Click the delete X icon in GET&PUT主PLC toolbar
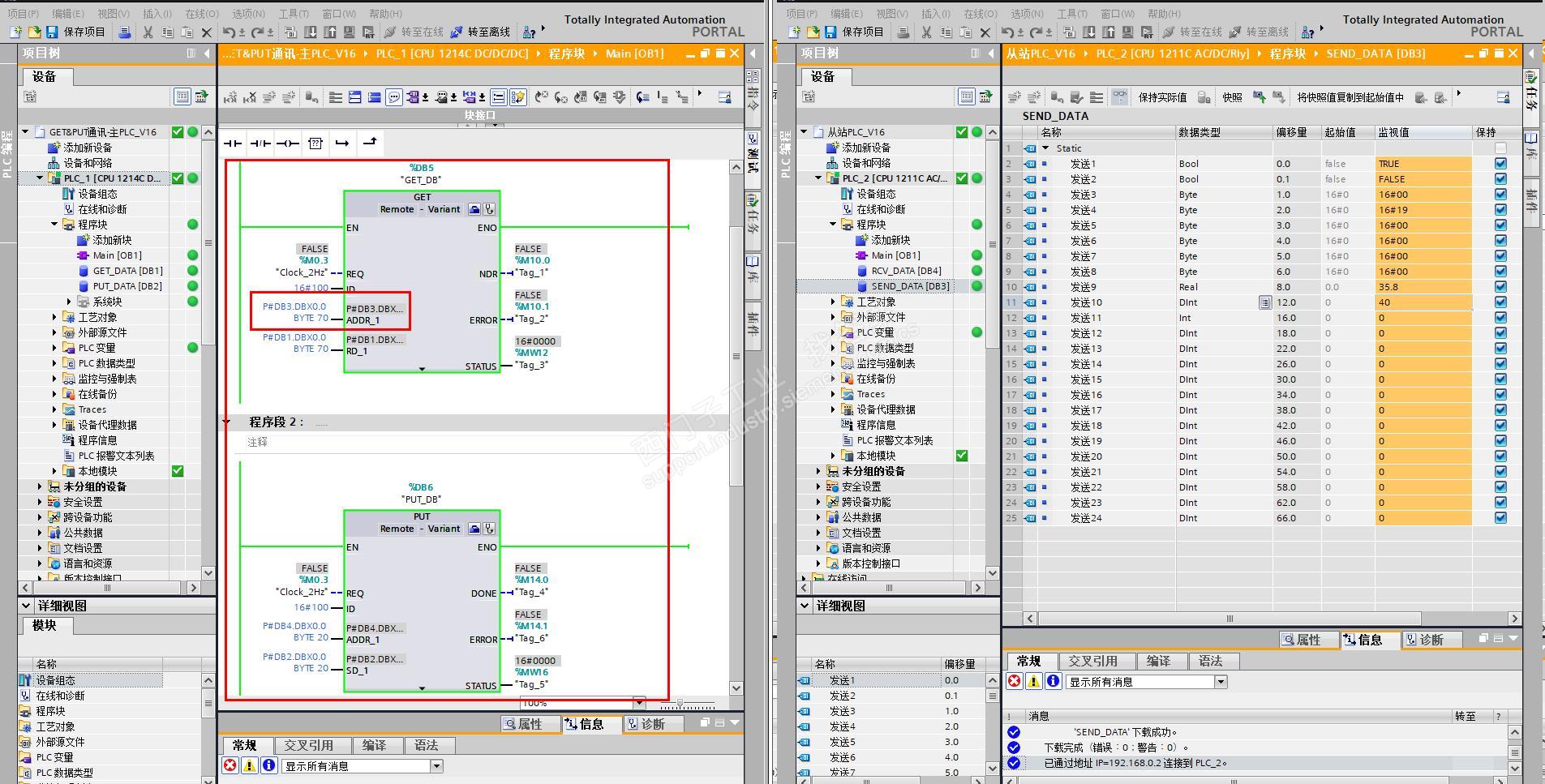Viewport: 1545px width, 784px height. pos(206,32)
